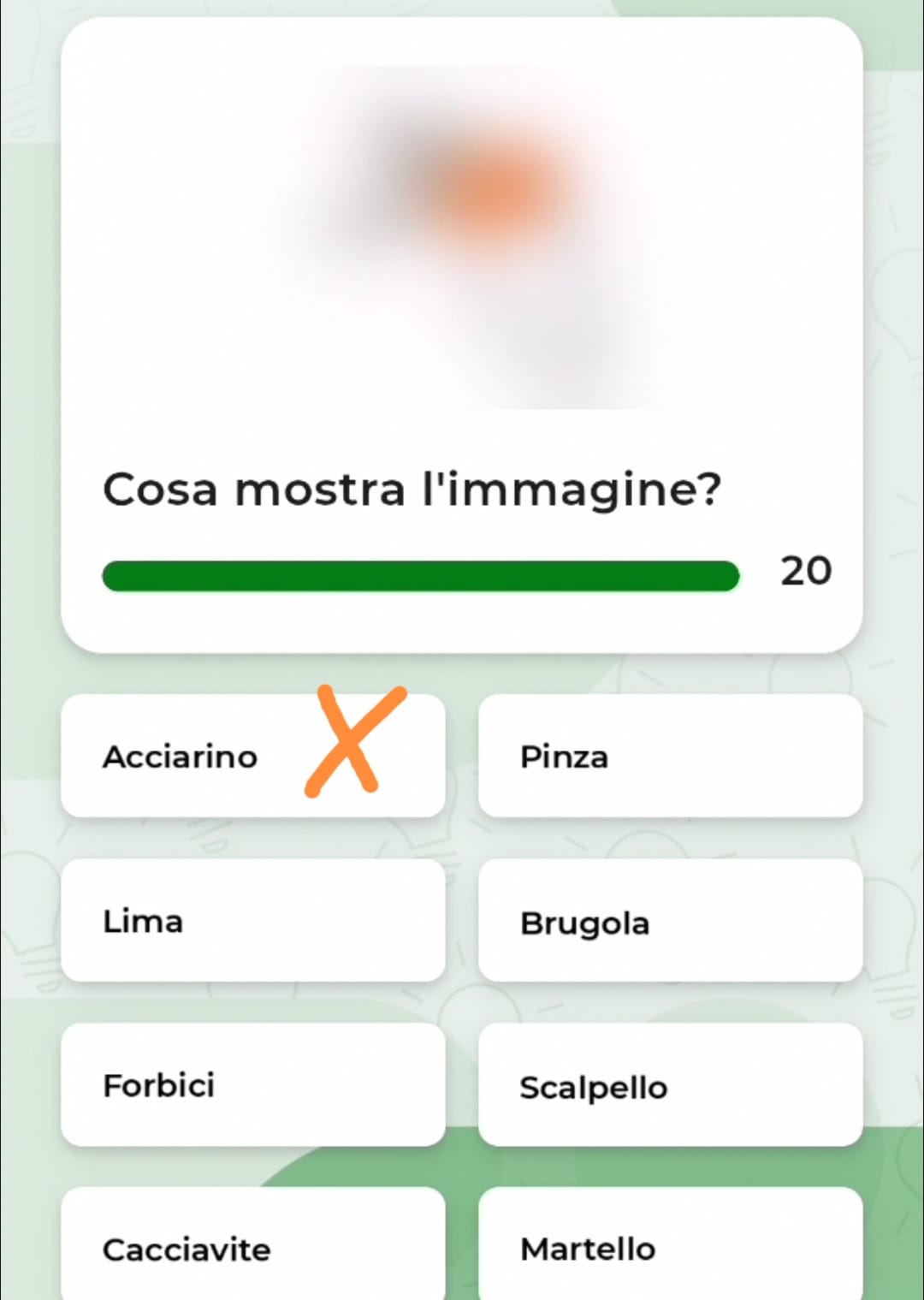Click the green countdown progress bar
The width and height of the screenshot is (924, 1300).
419,576
